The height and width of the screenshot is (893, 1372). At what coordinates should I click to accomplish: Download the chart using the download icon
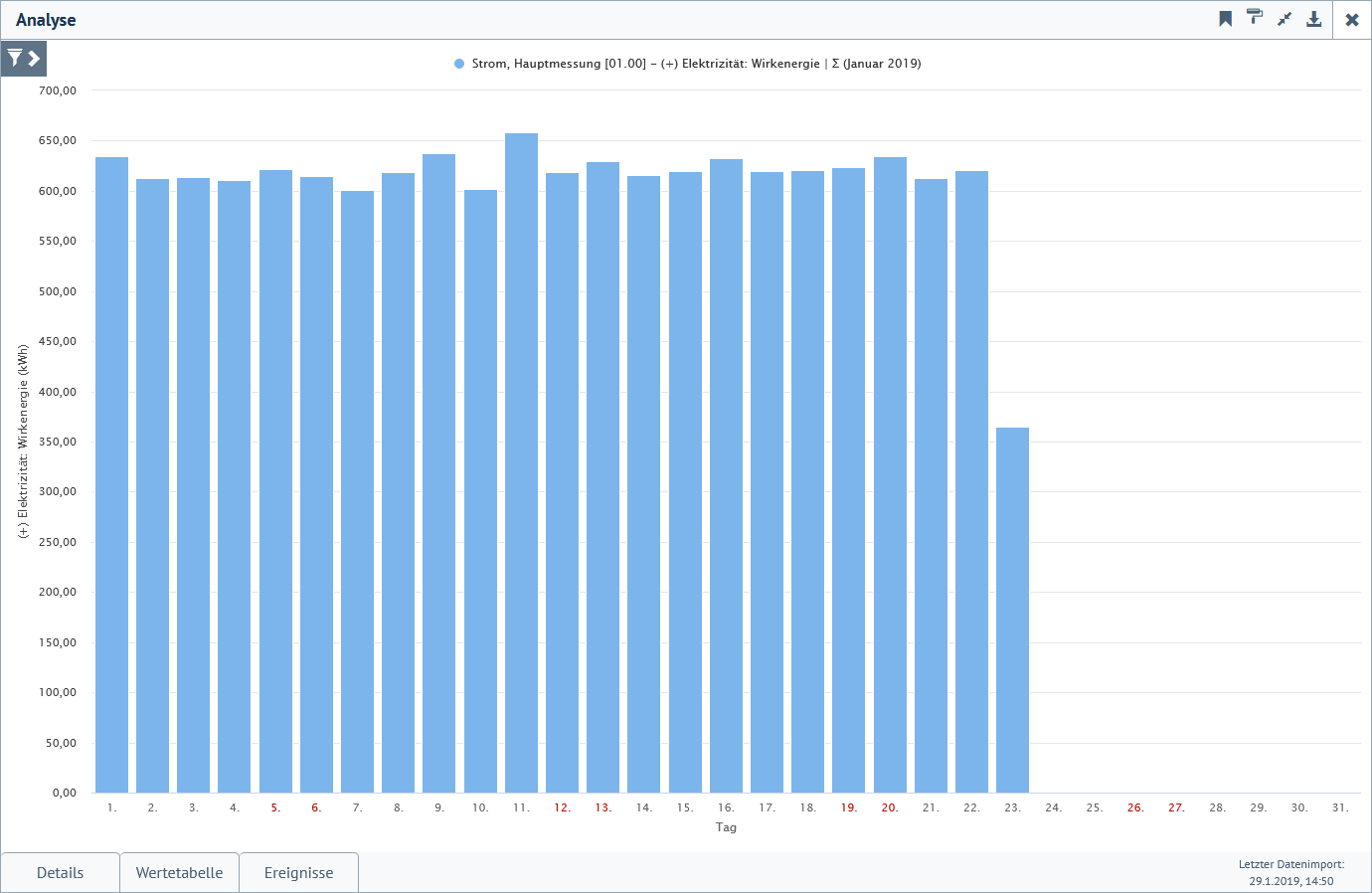[1313, 19]
